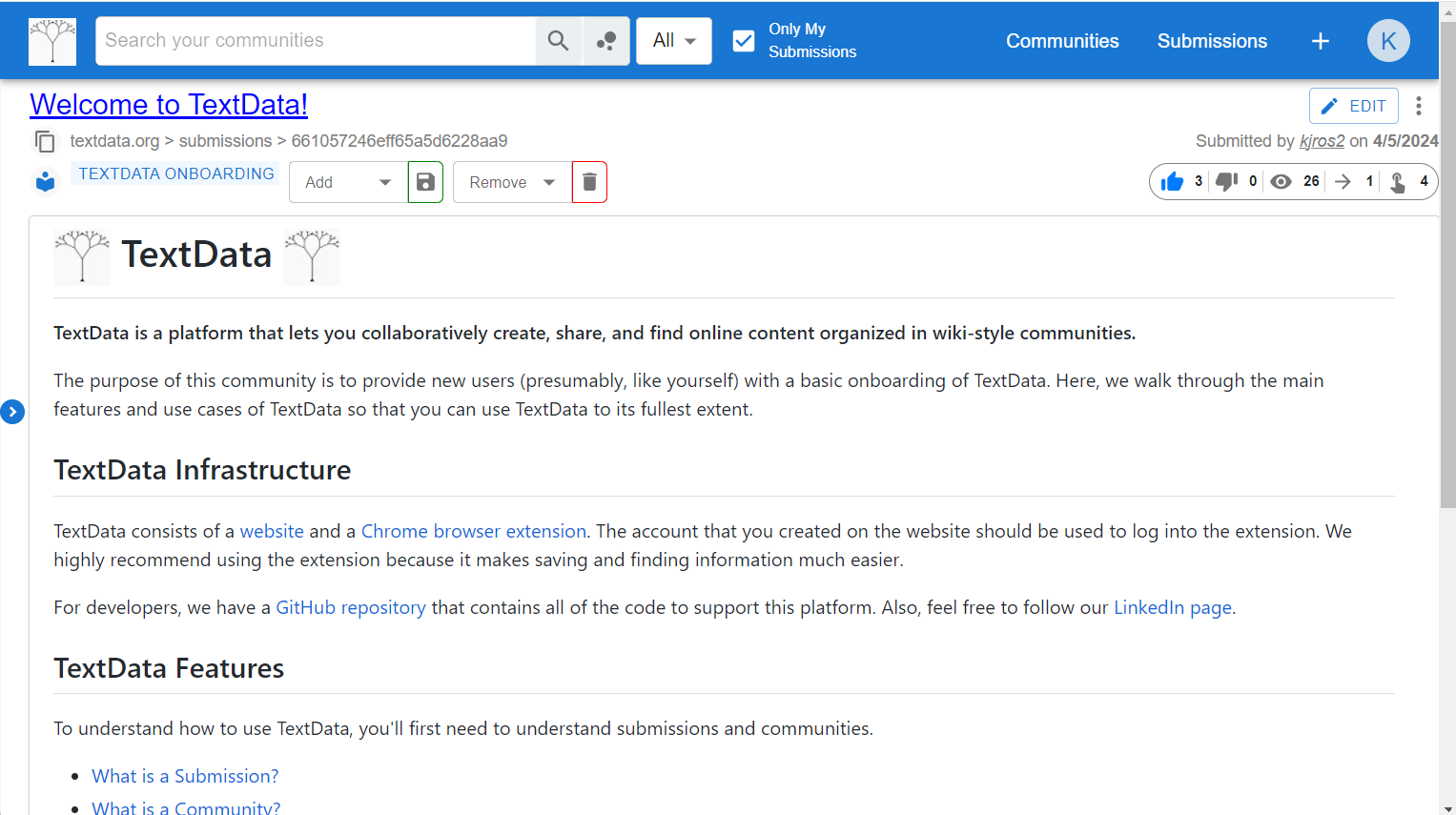
Task: Expand the left sidebar arrow
Action: click(x=12, y=412)
